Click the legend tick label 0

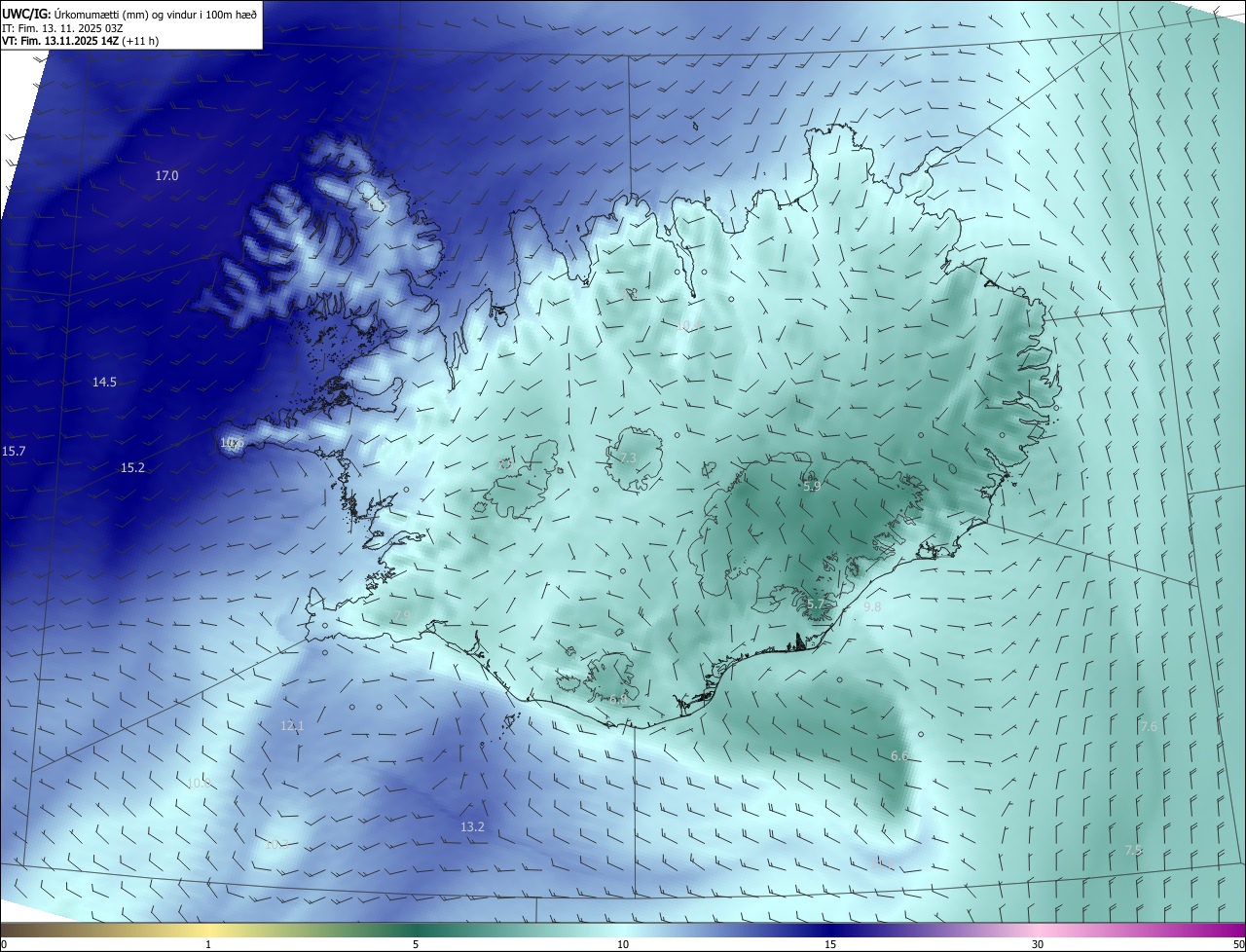point(4,944)
